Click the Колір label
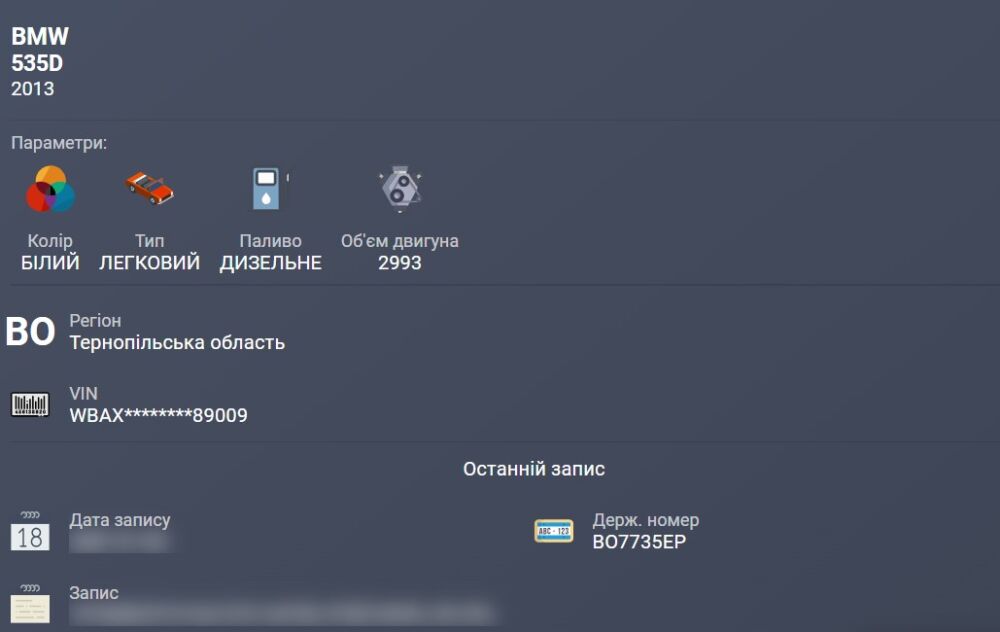 (50, 241)
